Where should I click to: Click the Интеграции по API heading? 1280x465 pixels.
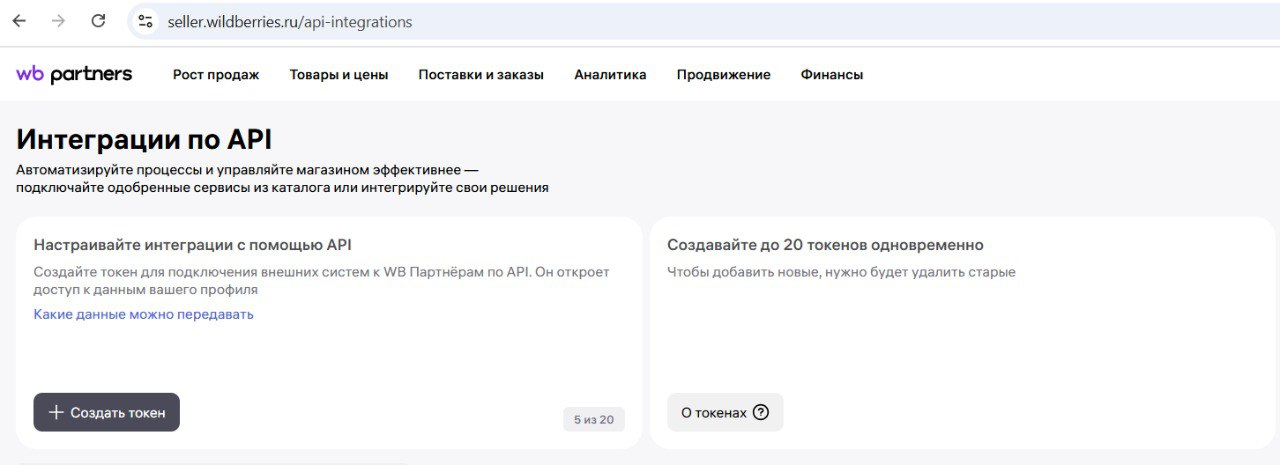[144, 139]
